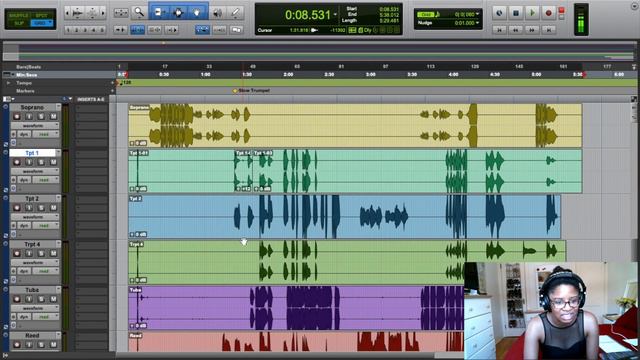Click the Stop transport button
This screenshot has width=640, height=360.
pos(516,13)
